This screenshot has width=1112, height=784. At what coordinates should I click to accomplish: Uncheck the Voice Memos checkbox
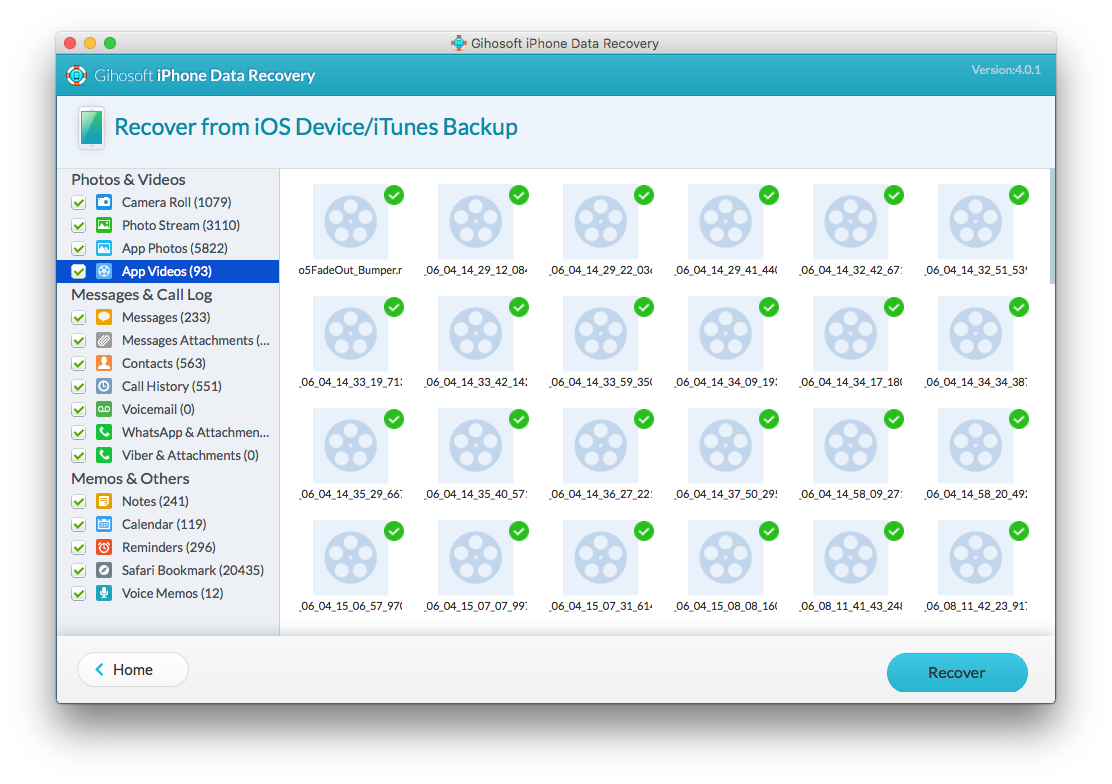point(79,594)
